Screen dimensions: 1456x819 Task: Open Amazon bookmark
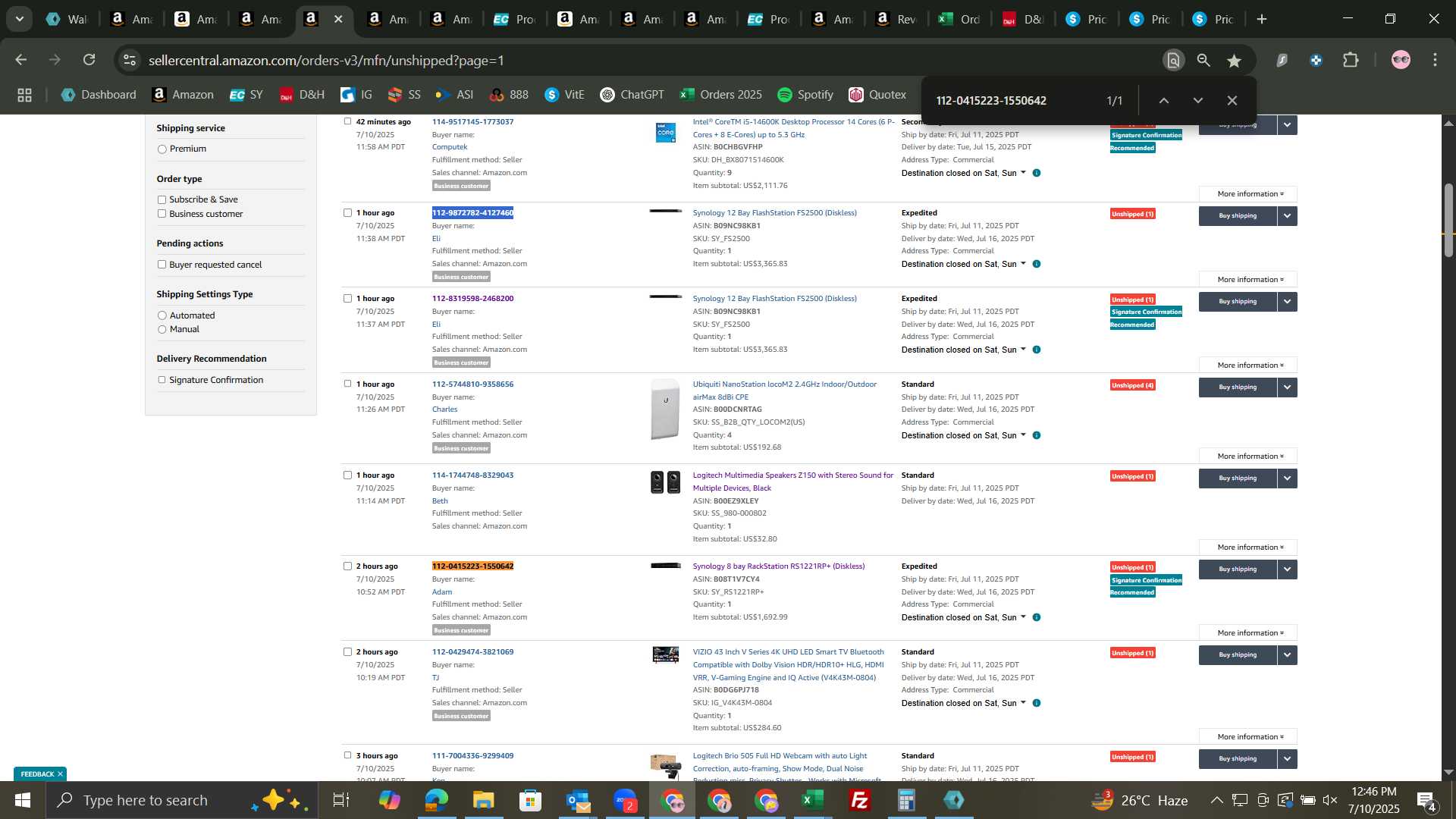183,95
